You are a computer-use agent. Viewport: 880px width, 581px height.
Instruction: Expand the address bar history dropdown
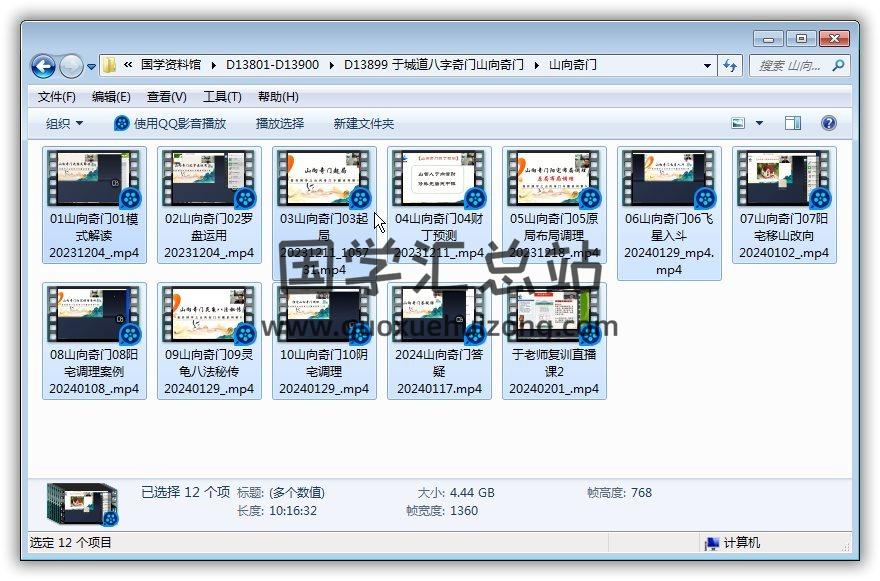point(708,65)
